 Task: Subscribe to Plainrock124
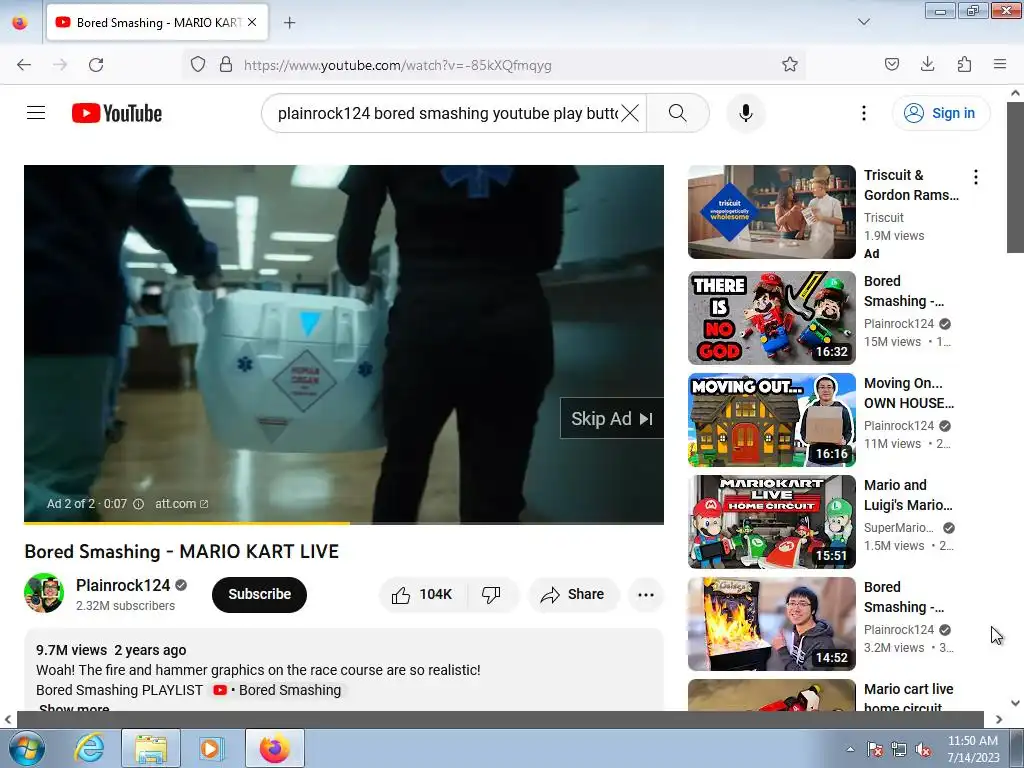coord(259,594)
